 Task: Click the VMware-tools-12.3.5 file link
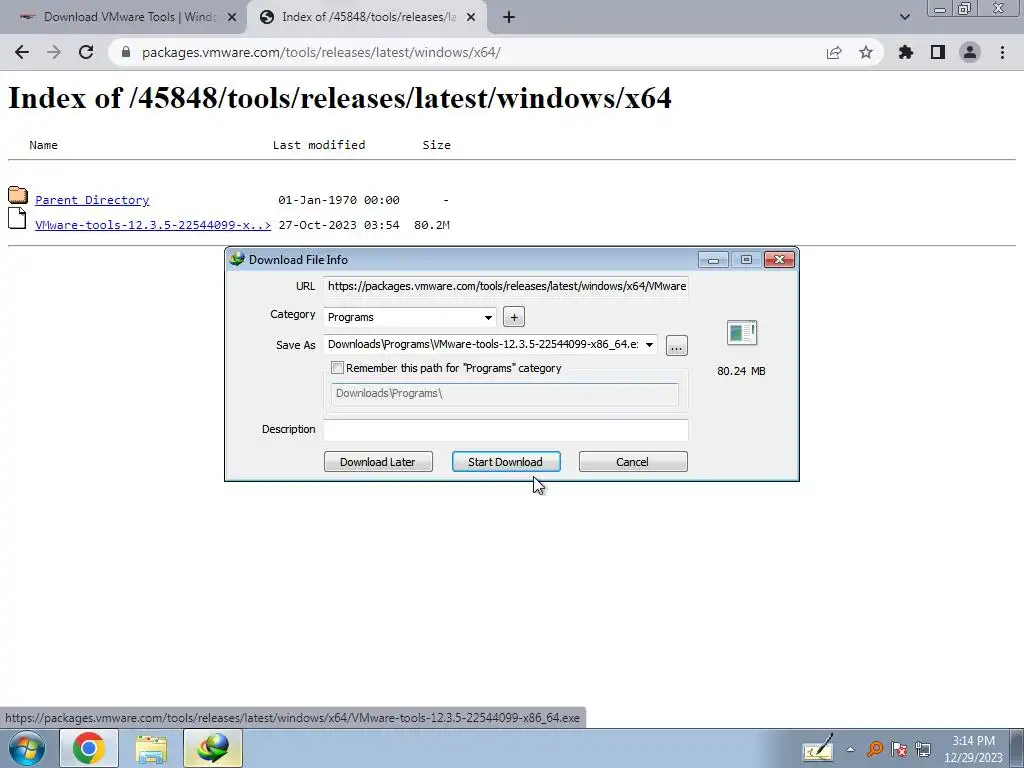click(153, 225)
